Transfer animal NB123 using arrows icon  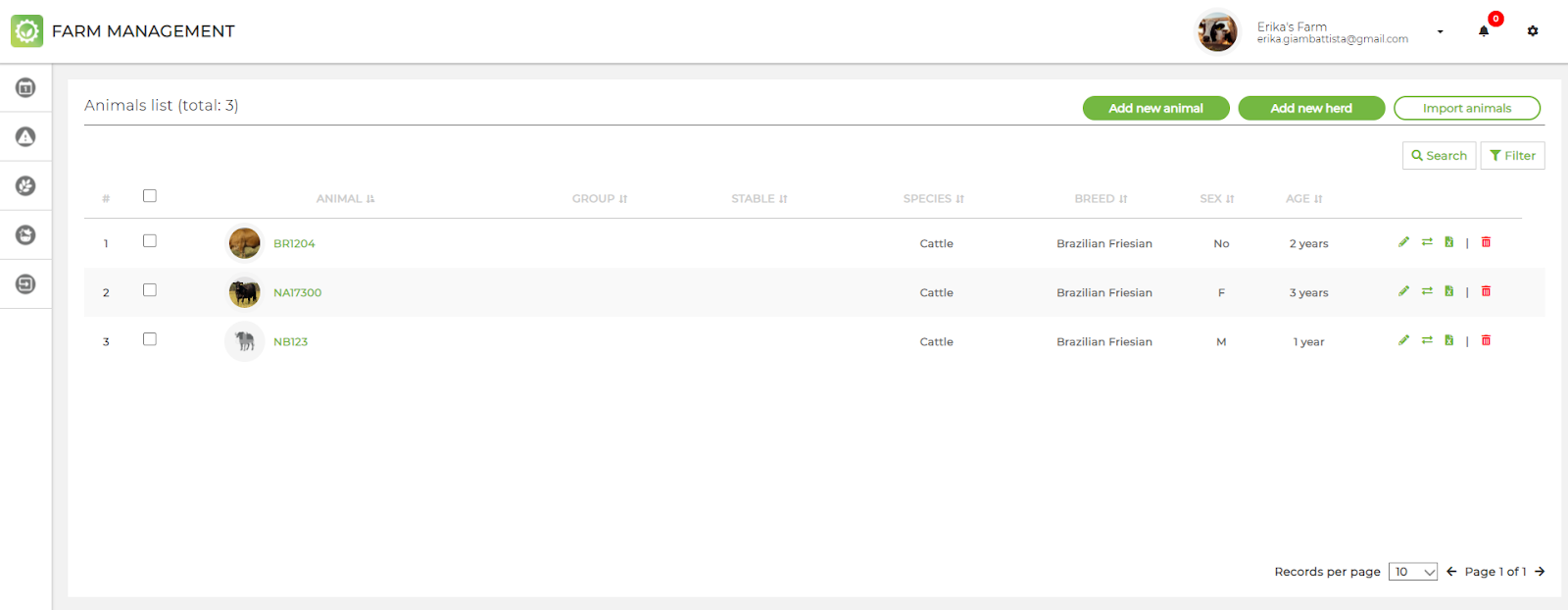click(1427, 340)
